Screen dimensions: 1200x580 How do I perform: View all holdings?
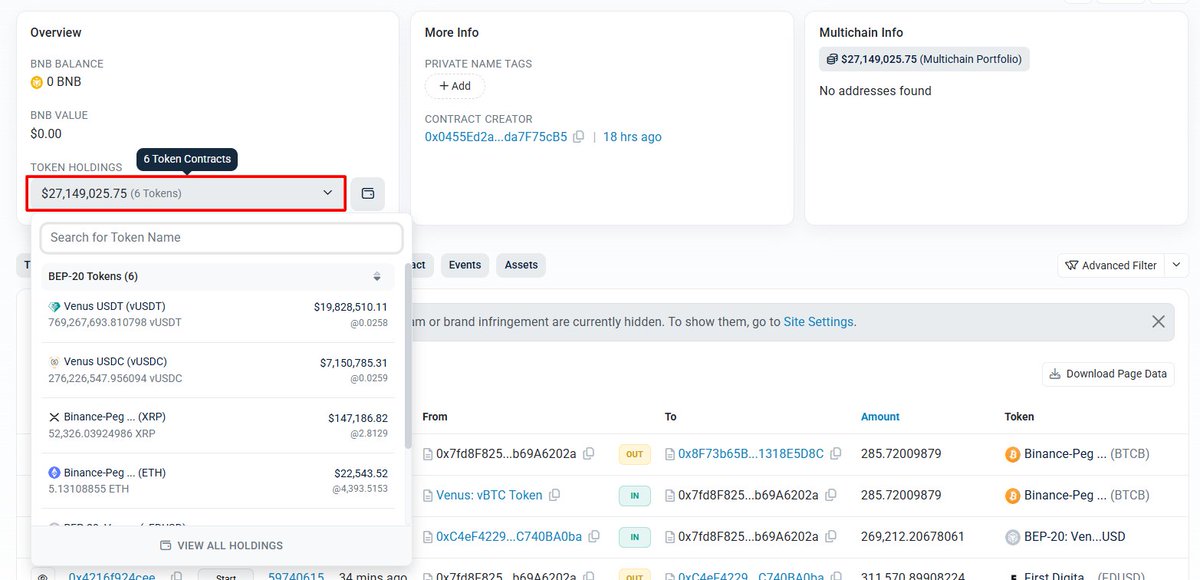[x=221, y=546]
